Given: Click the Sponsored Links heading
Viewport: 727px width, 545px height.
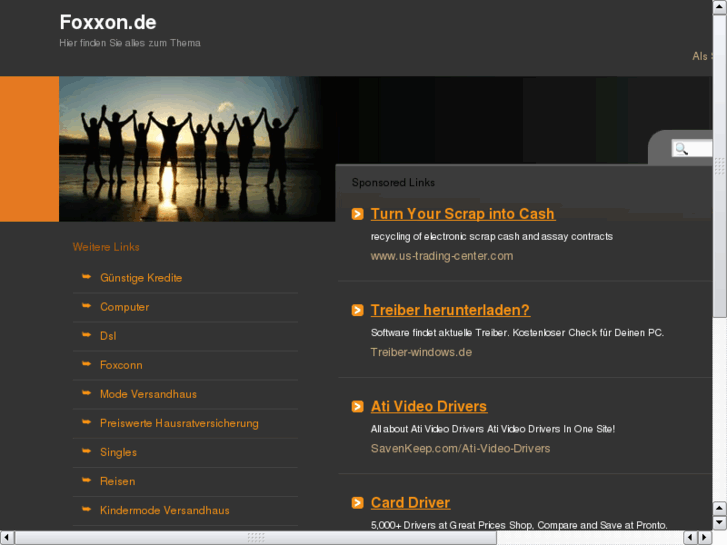Looking at the screenshot, I should click(393, 183).
